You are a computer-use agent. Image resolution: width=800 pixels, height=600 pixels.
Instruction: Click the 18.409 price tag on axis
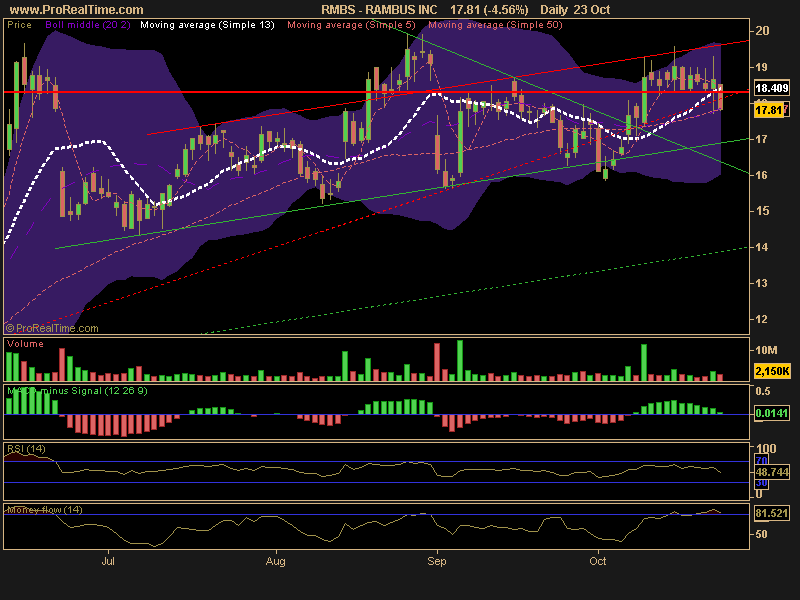pyautogui.click(x=771, y=88)
